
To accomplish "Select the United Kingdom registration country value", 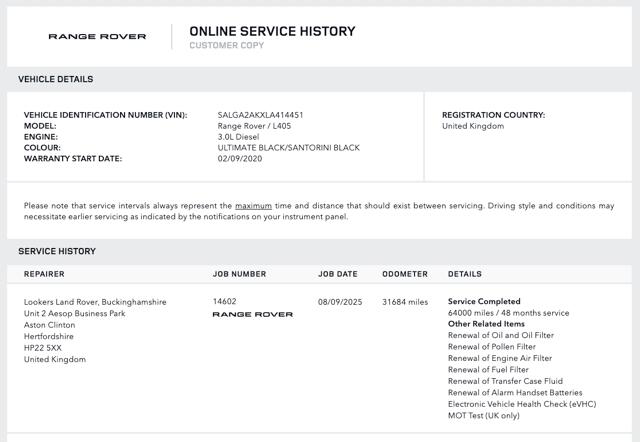I will pos(473,126).
